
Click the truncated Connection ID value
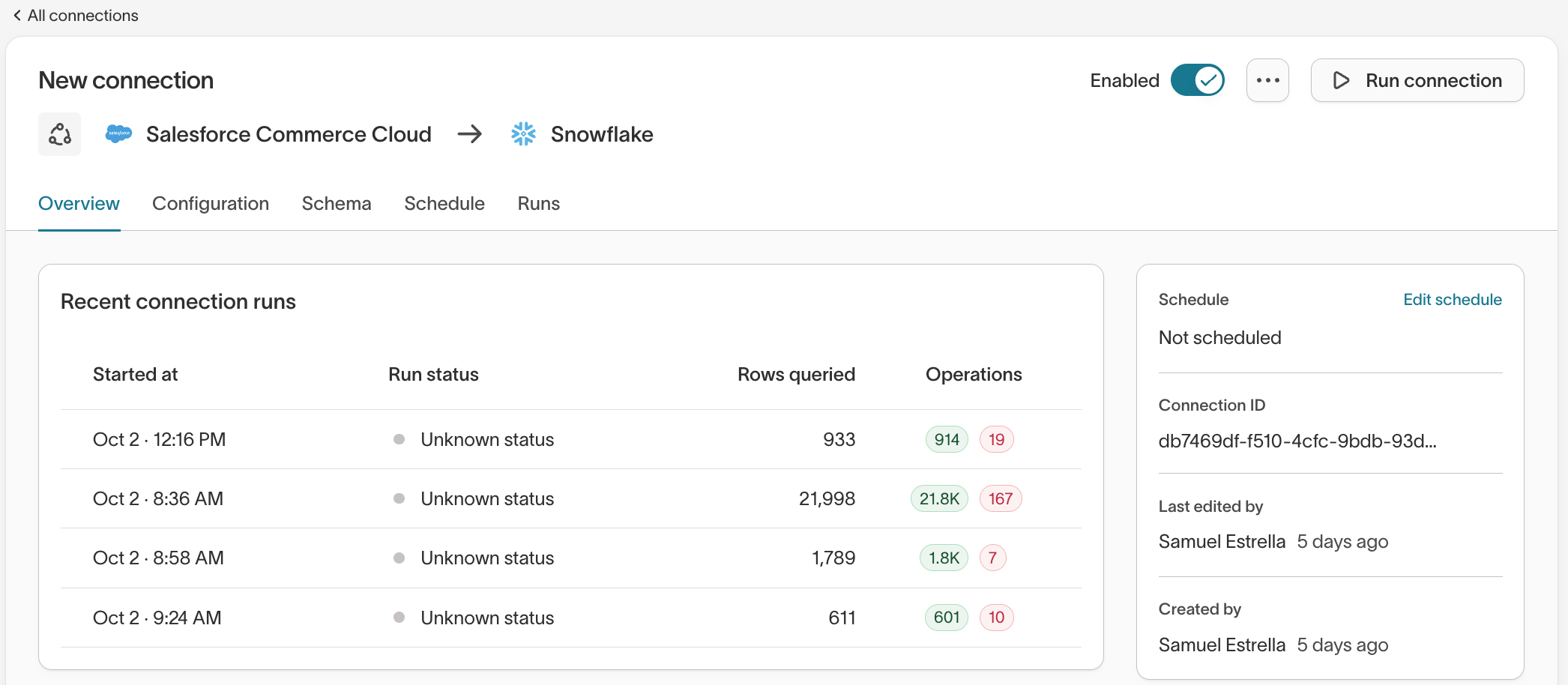tap(1297, 441)
